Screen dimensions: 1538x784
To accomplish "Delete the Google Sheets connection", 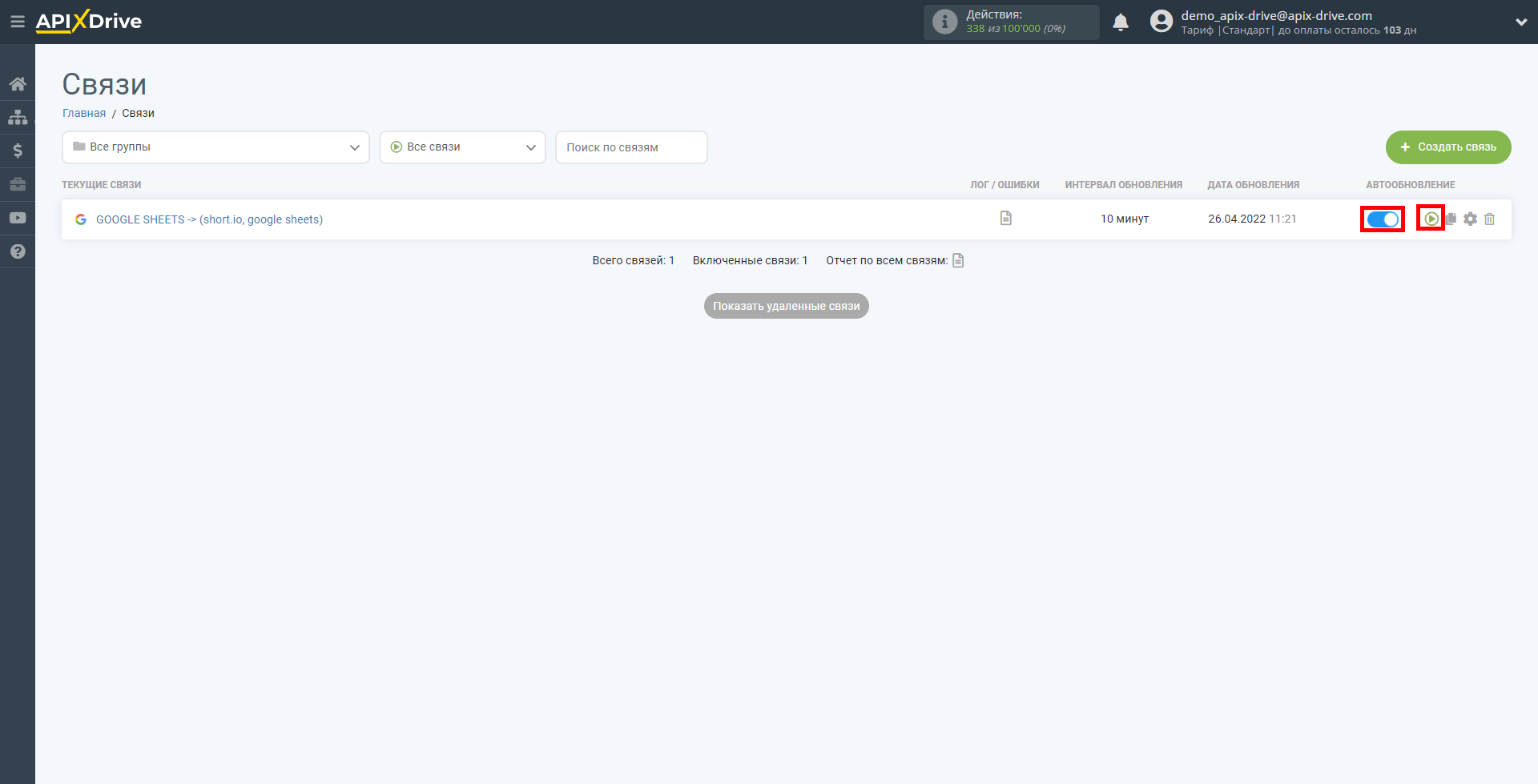I will [1490, 219].
